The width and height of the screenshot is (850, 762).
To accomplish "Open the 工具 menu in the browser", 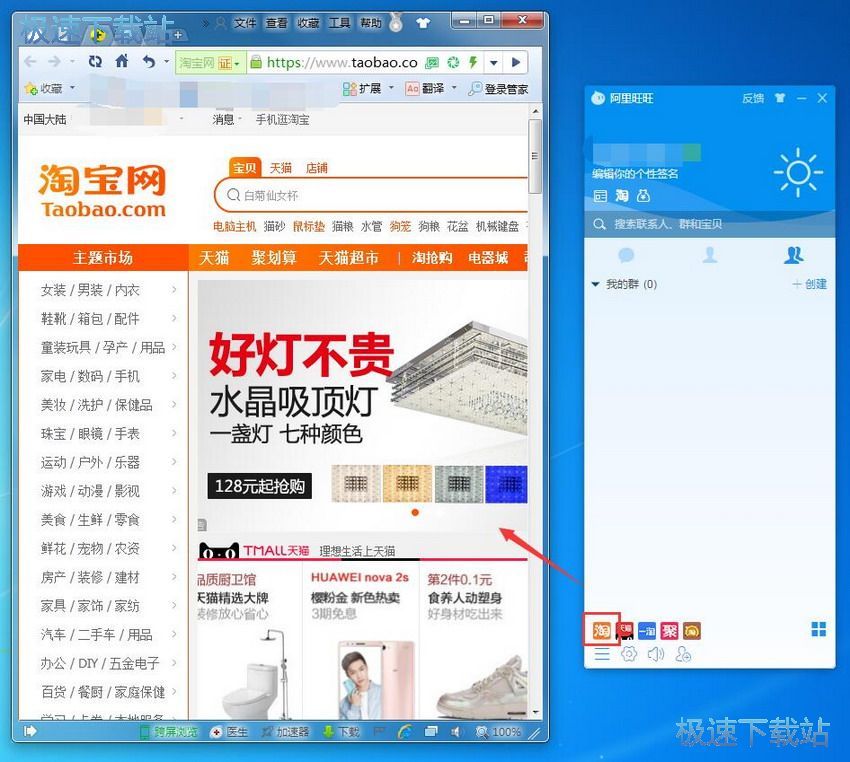I will [339, 23].
